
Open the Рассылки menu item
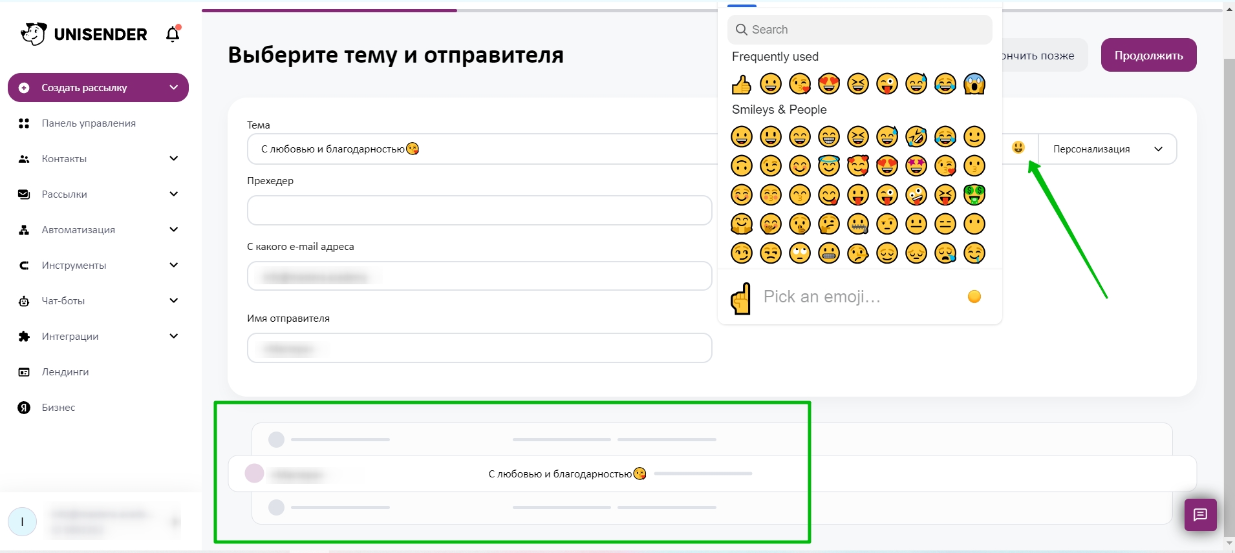[x=64, y=194]
